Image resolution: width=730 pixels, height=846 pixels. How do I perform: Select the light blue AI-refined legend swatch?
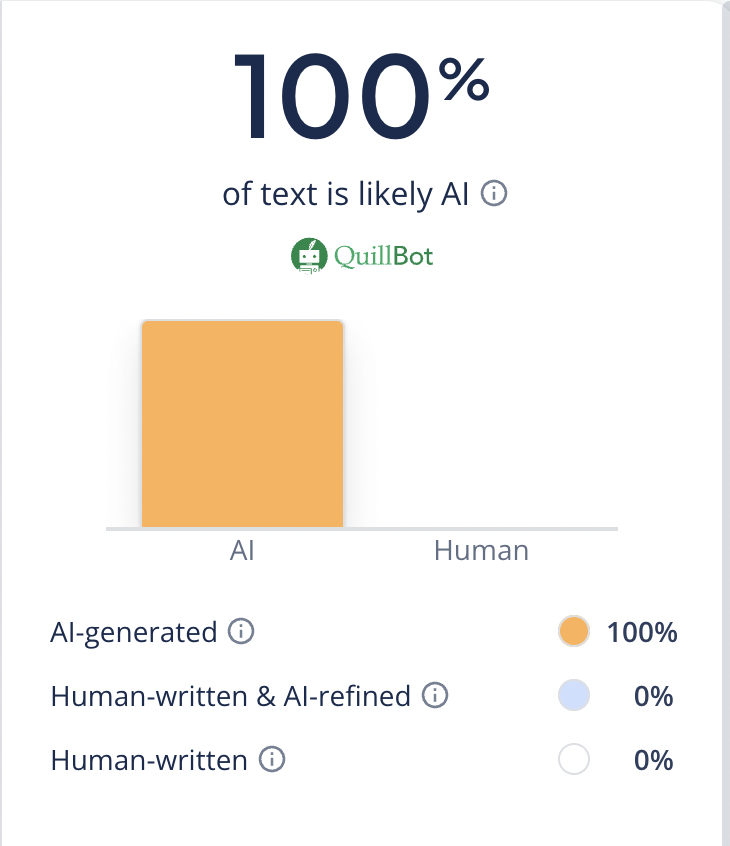coord(574,696)
